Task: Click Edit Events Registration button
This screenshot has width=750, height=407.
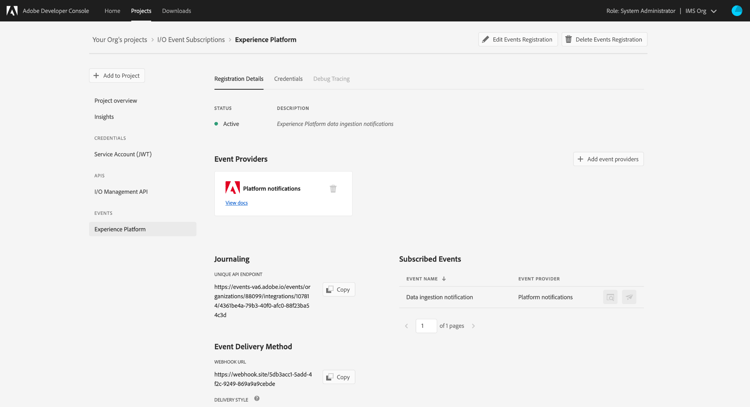Action: [x=518, y=39]
